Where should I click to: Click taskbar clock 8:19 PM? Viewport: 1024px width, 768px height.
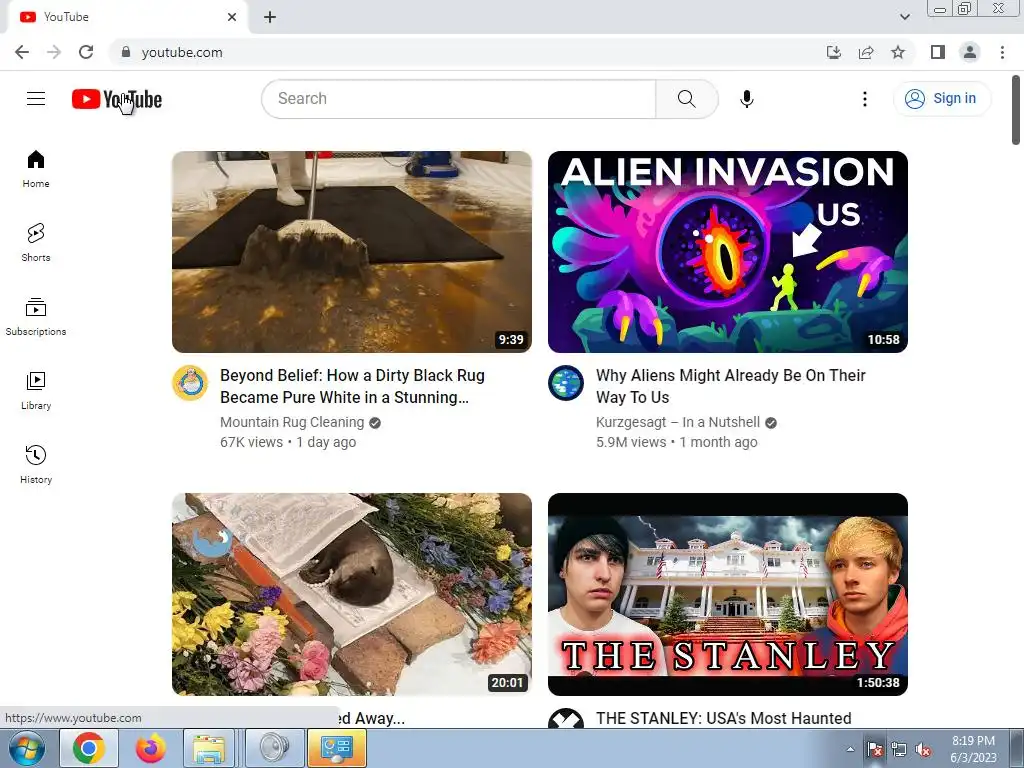pos(974,749)
